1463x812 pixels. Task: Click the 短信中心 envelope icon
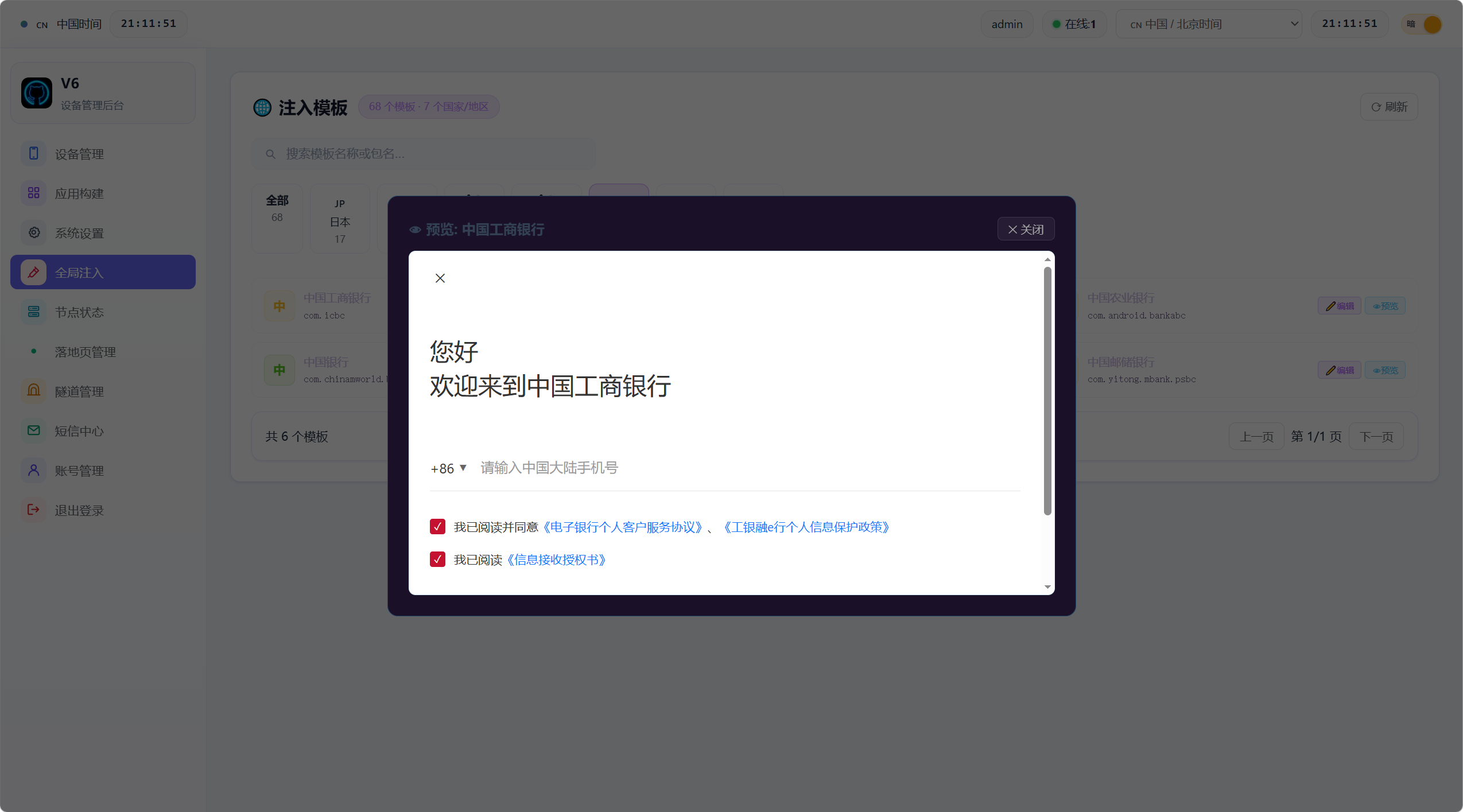coord(34,430)
